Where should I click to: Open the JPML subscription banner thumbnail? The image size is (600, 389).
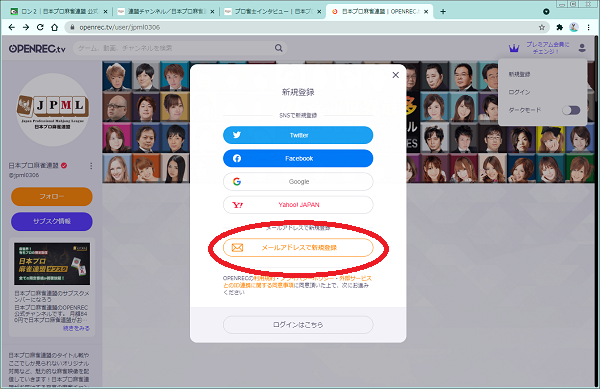point(52,264)
